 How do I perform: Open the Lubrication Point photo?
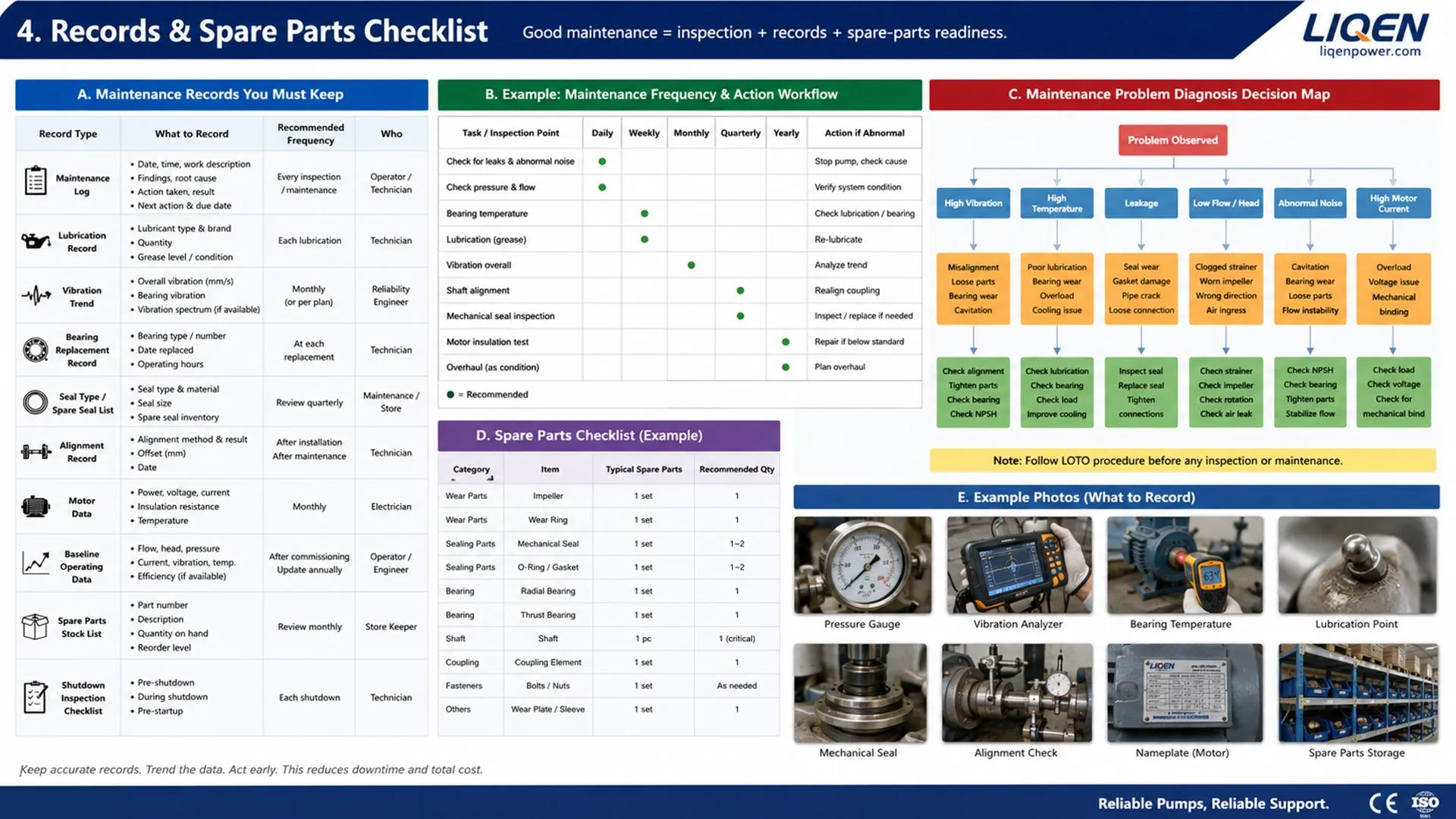point(1357,565)
